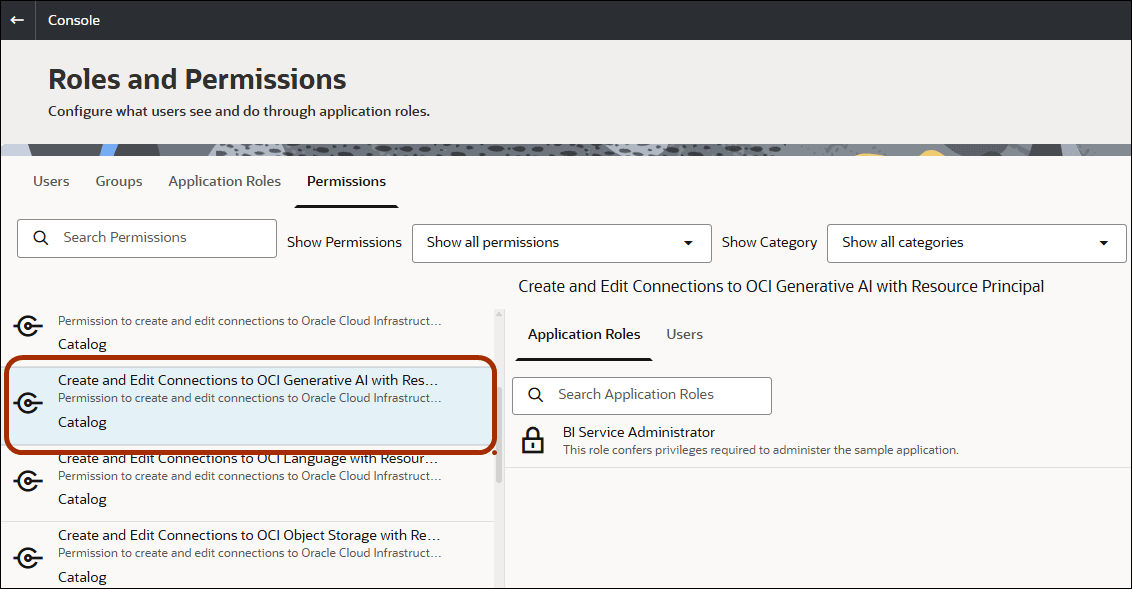Image resolution: width=1132 pixels, height=589 pixels.
Task: Switch to the Groups tab
Action: [119, 181]
